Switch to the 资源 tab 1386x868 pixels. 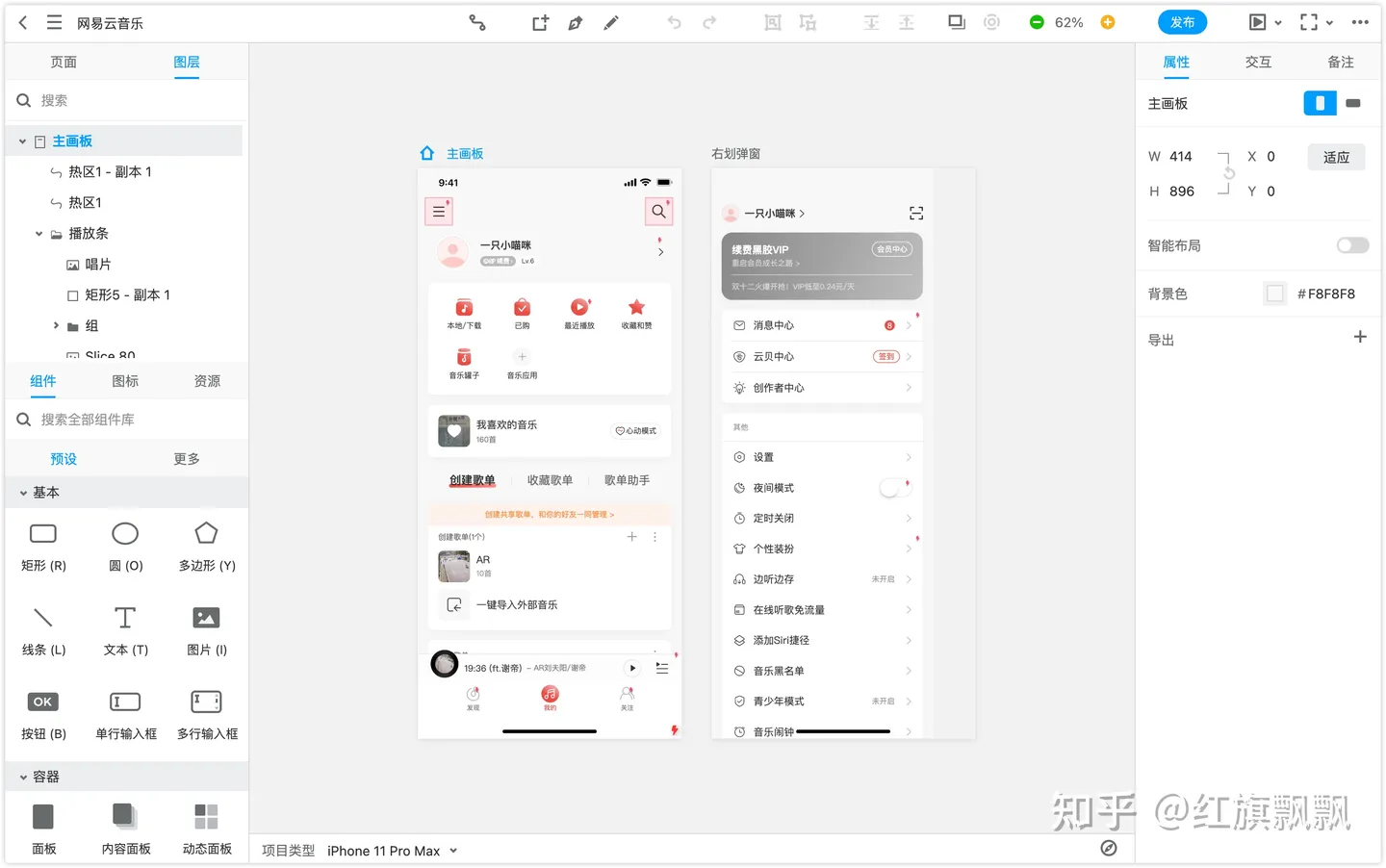(x=207, y=381)
